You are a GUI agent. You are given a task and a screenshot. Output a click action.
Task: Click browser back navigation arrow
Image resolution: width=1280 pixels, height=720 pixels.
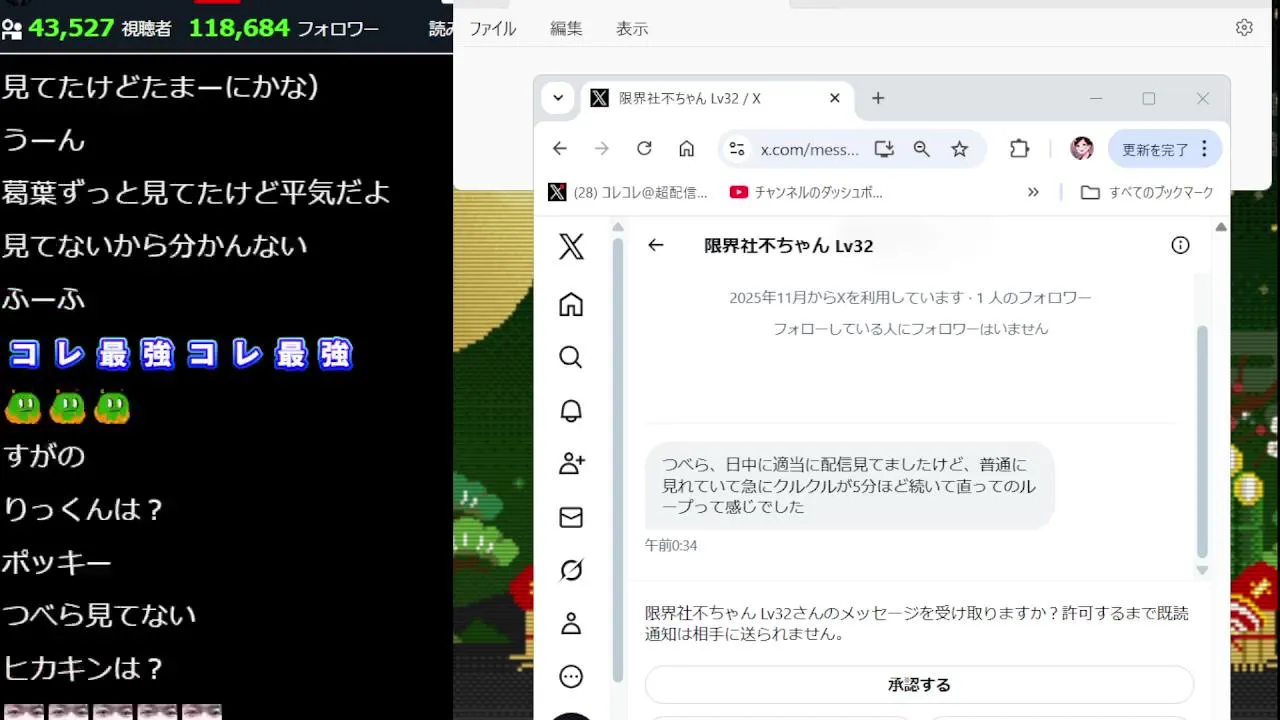[560, 149]
